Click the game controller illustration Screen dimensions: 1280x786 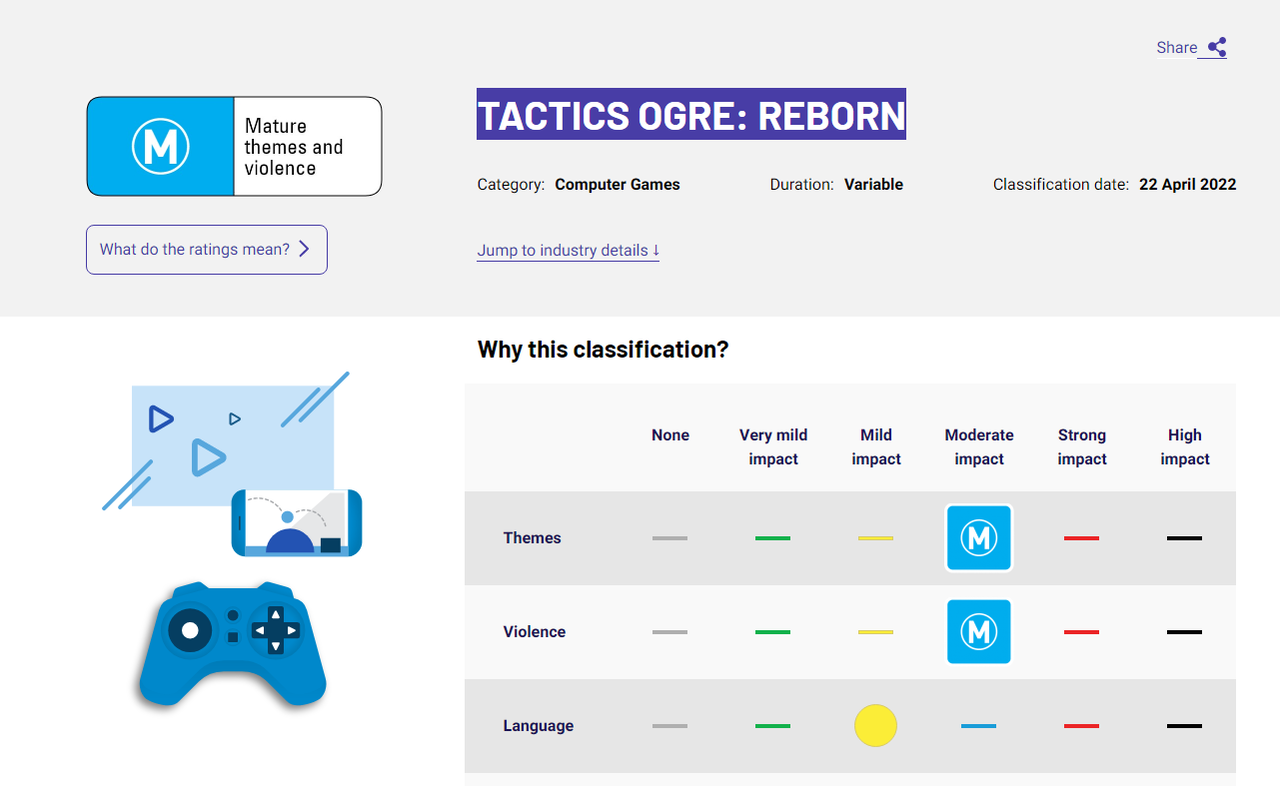233,643
